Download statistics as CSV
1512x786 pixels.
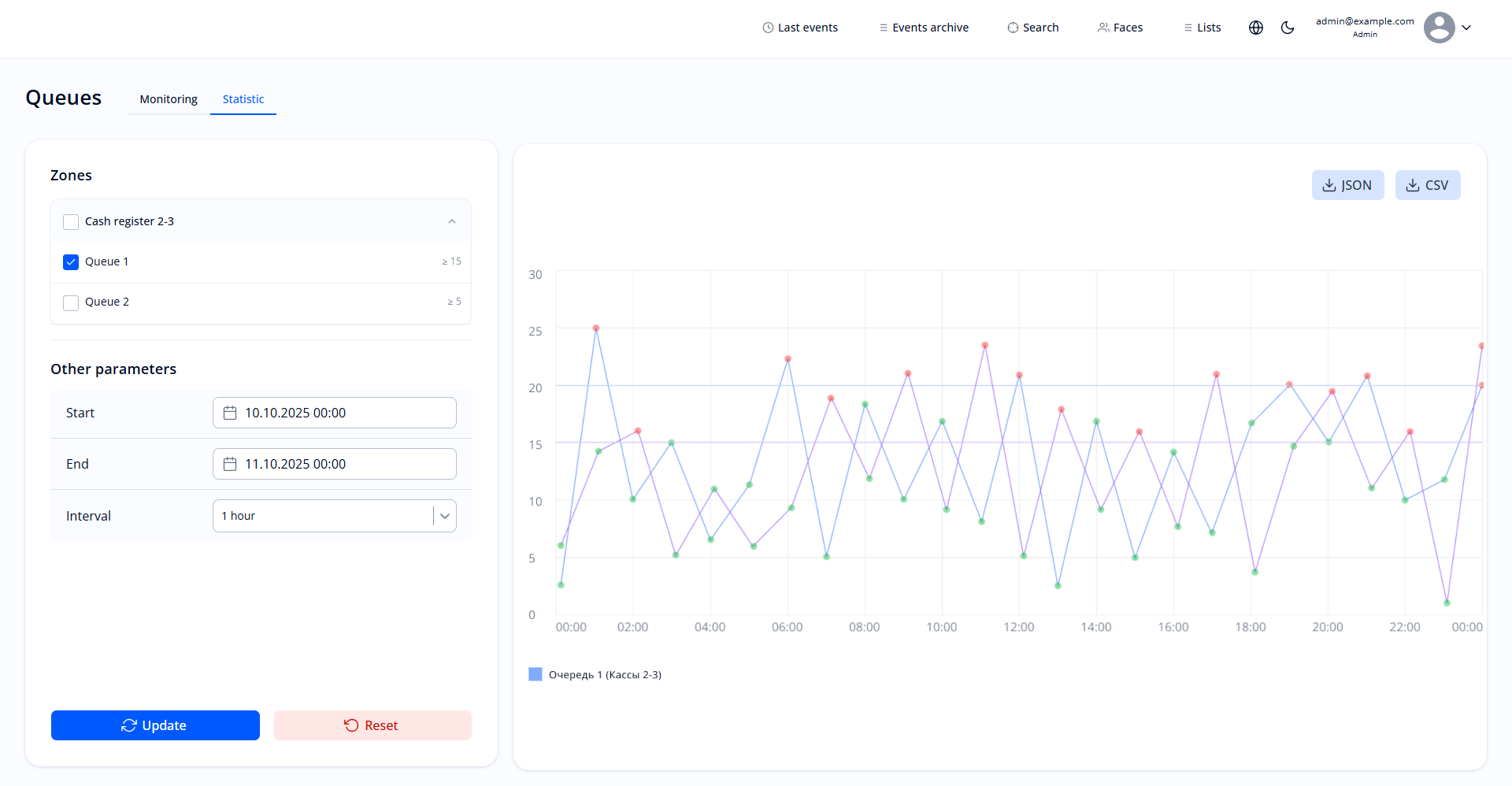point(1427,185)
